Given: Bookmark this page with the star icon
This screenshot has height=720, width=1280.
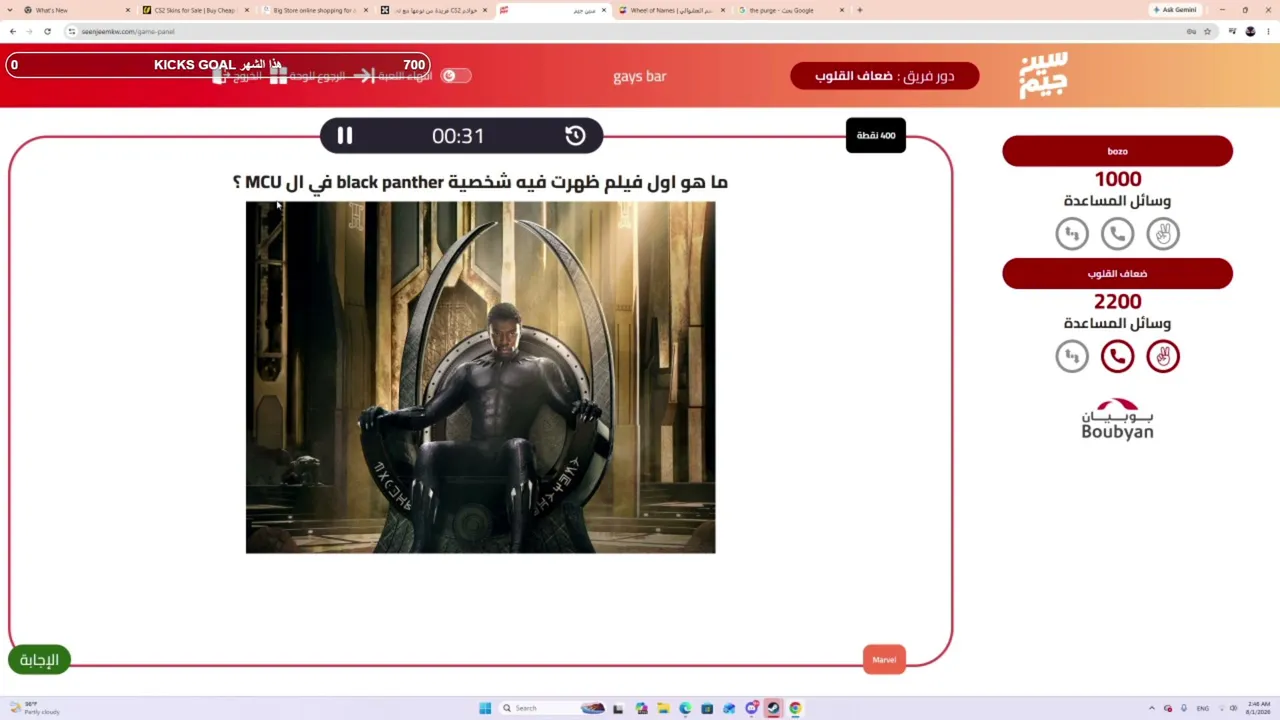Looking at the screenshot, I should click(x=1207, y=31).
